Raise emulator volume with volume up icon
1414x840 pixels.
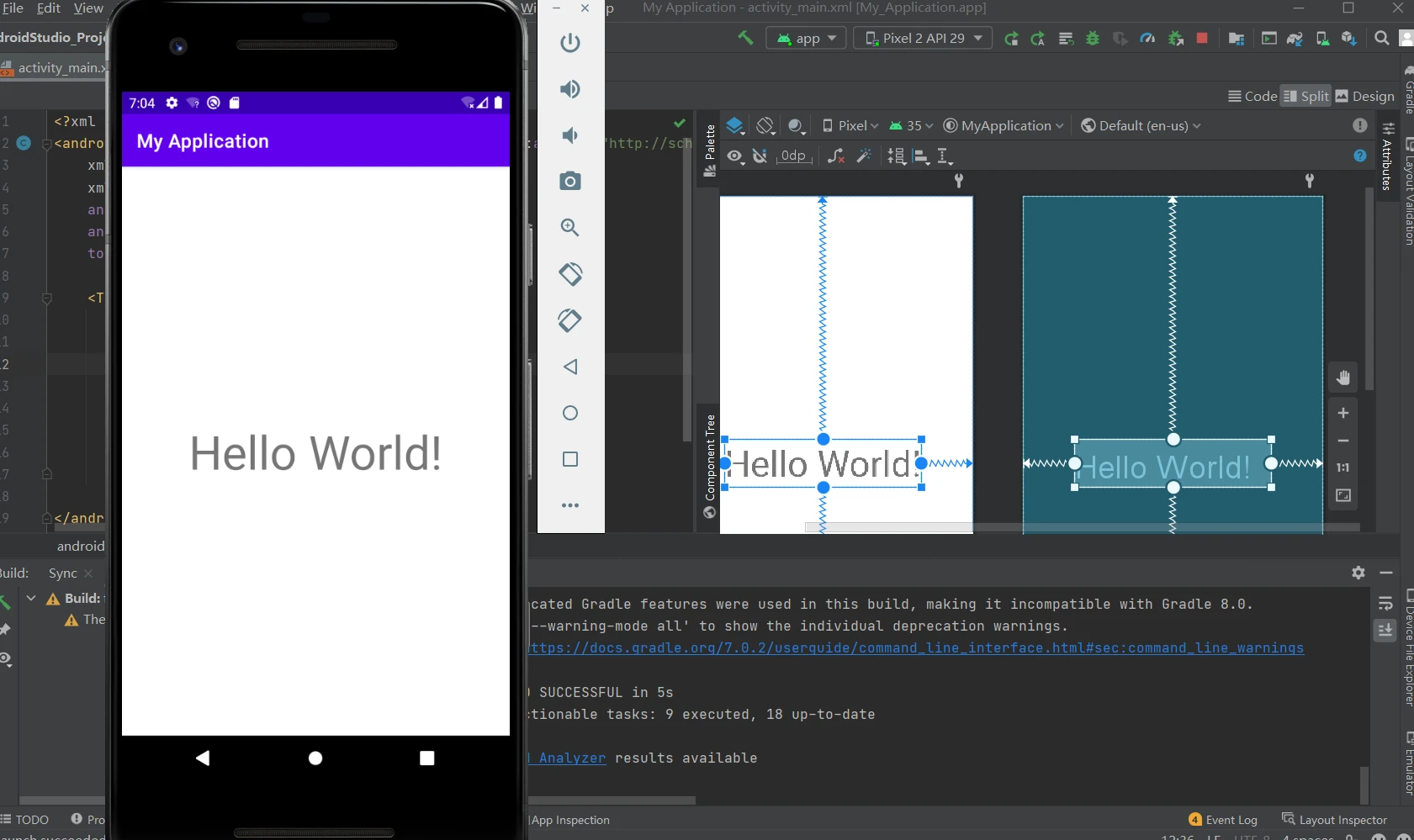[570, 88]
